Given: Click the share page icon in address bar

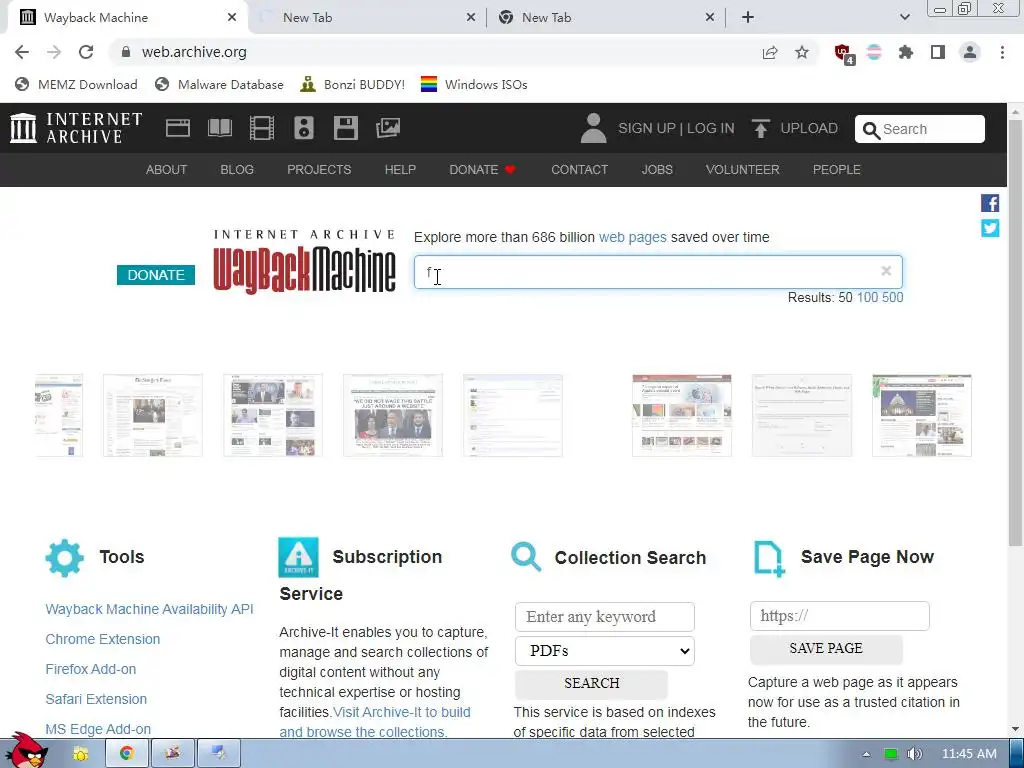Looking at the screenshot, I should tap(770, 52).
